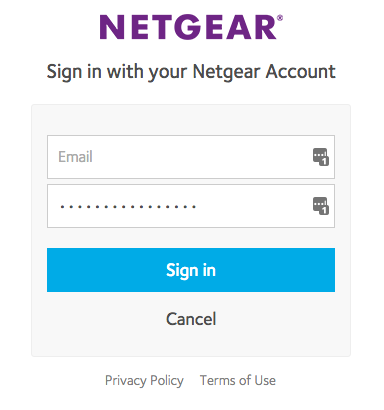Click the "1" badge on password autofill icon
This screenshot has height=410, width=384.
click(325, 211)
